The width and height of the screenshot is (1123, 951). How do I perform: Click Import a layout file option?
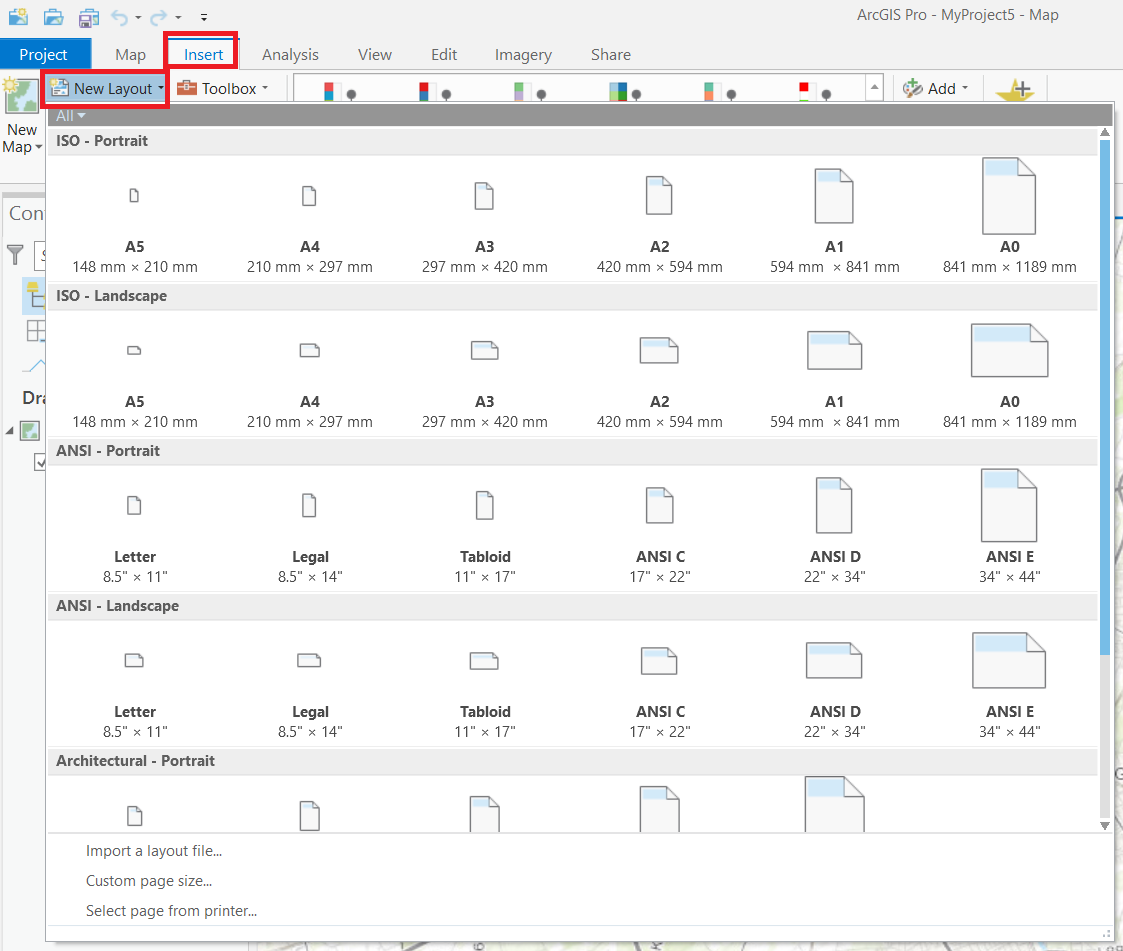click(x=154, y=851)
